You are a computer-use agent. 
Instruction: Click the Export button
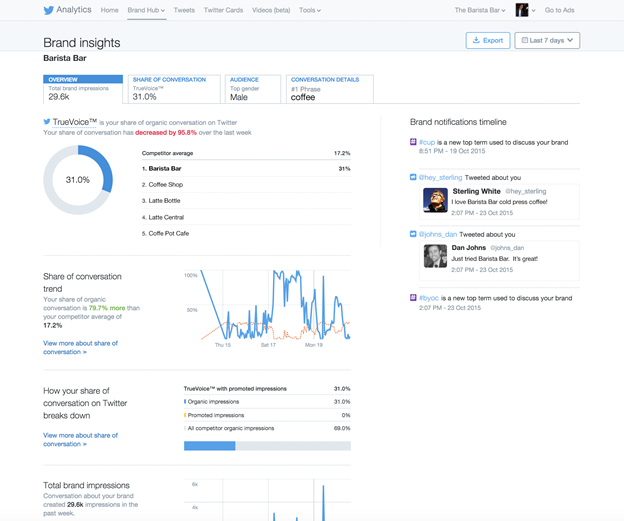[488, 40]
